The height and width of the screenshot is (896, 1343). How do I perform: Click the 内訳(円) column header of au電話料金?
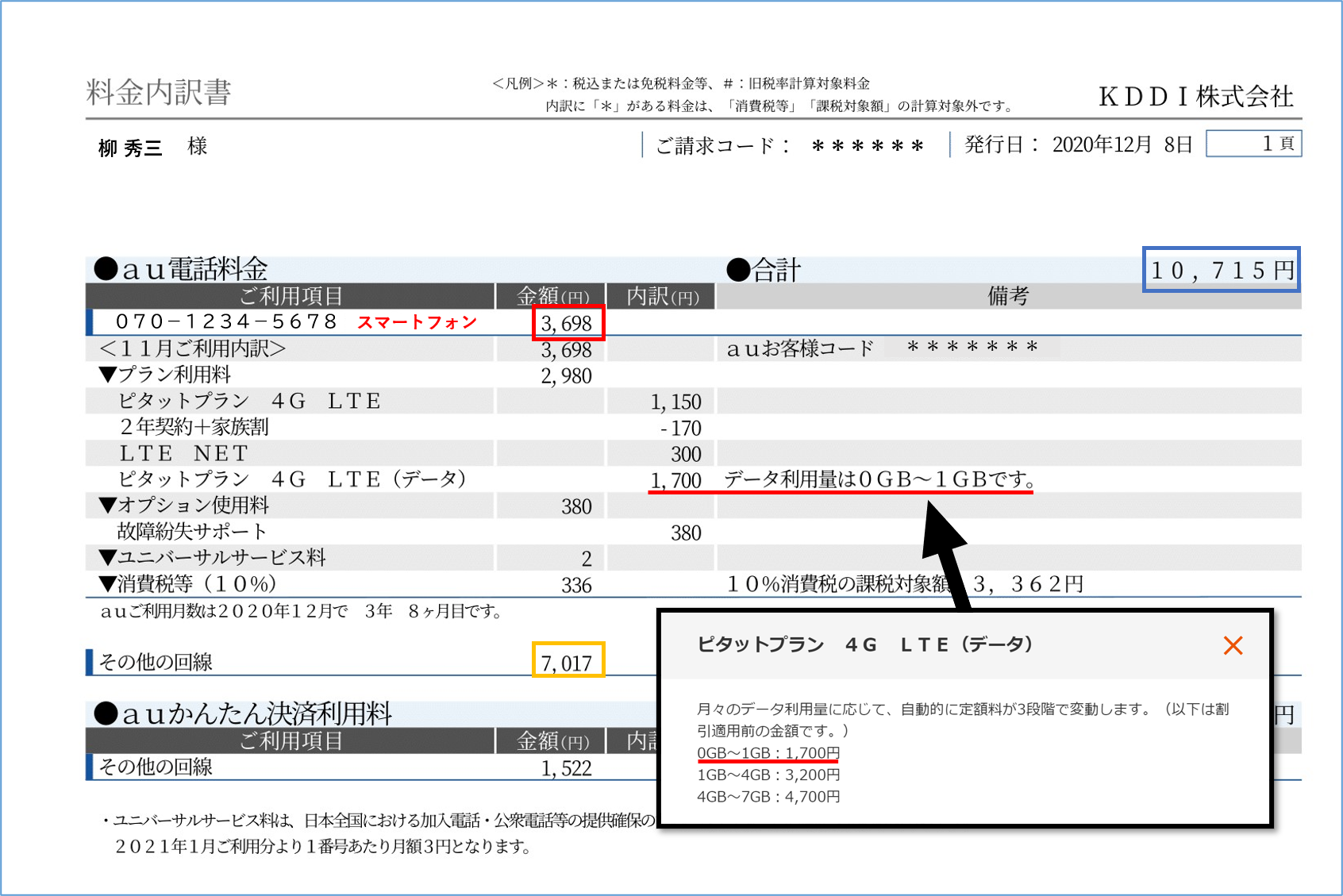tap(661, 296)
